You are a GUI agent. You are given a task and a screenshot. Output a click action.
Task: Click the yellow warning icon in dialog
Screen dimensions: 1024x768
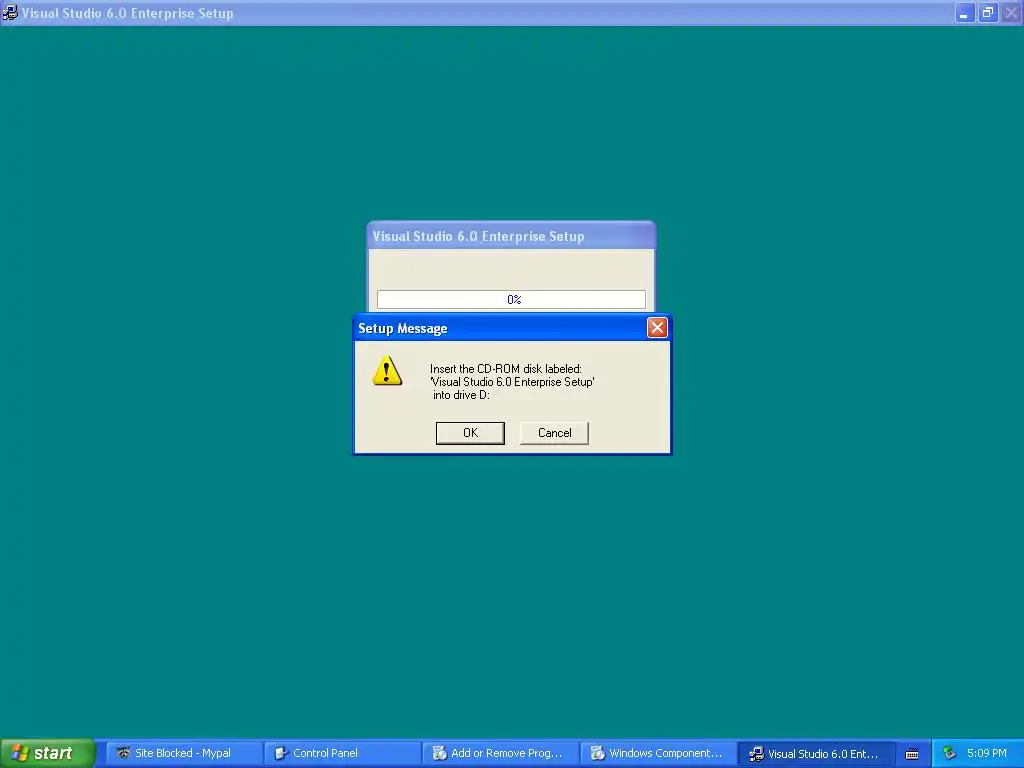point(387,371)
